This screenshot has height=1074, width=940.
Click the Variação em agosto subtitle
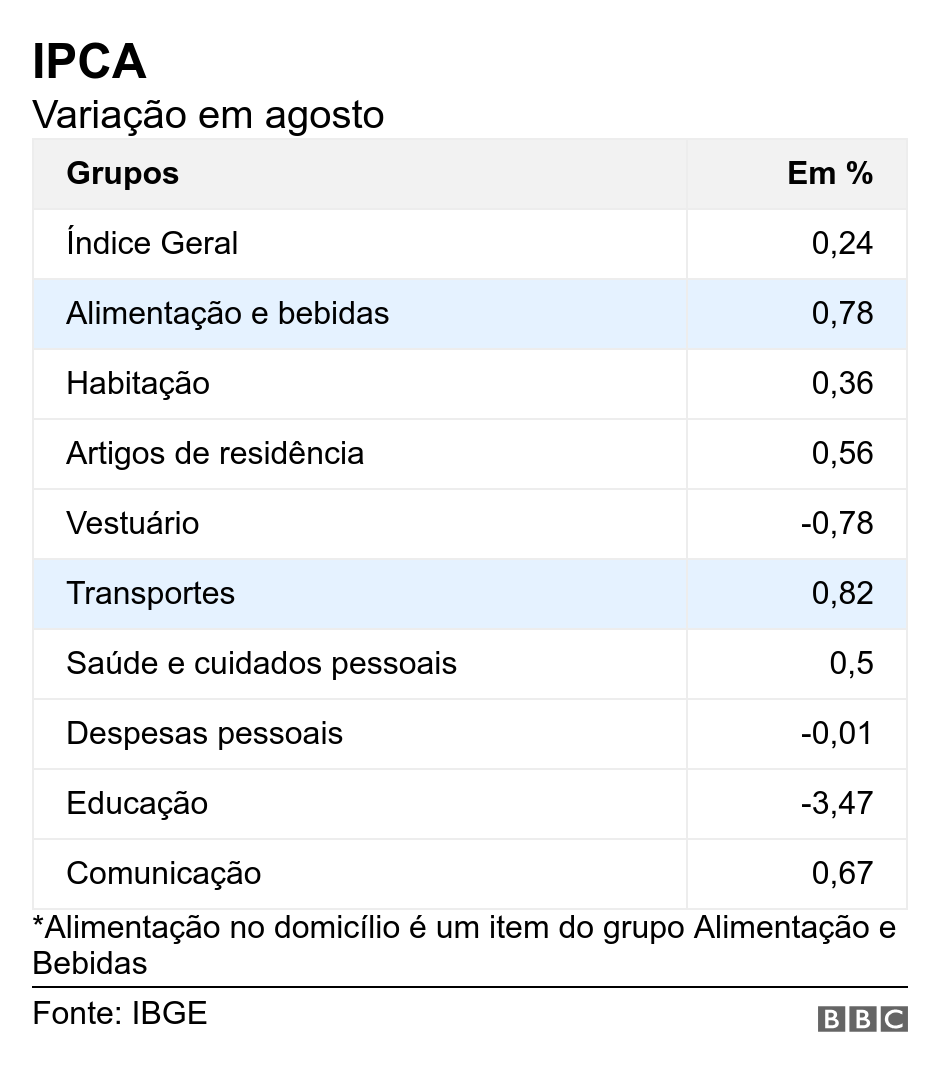pos(208,114)
